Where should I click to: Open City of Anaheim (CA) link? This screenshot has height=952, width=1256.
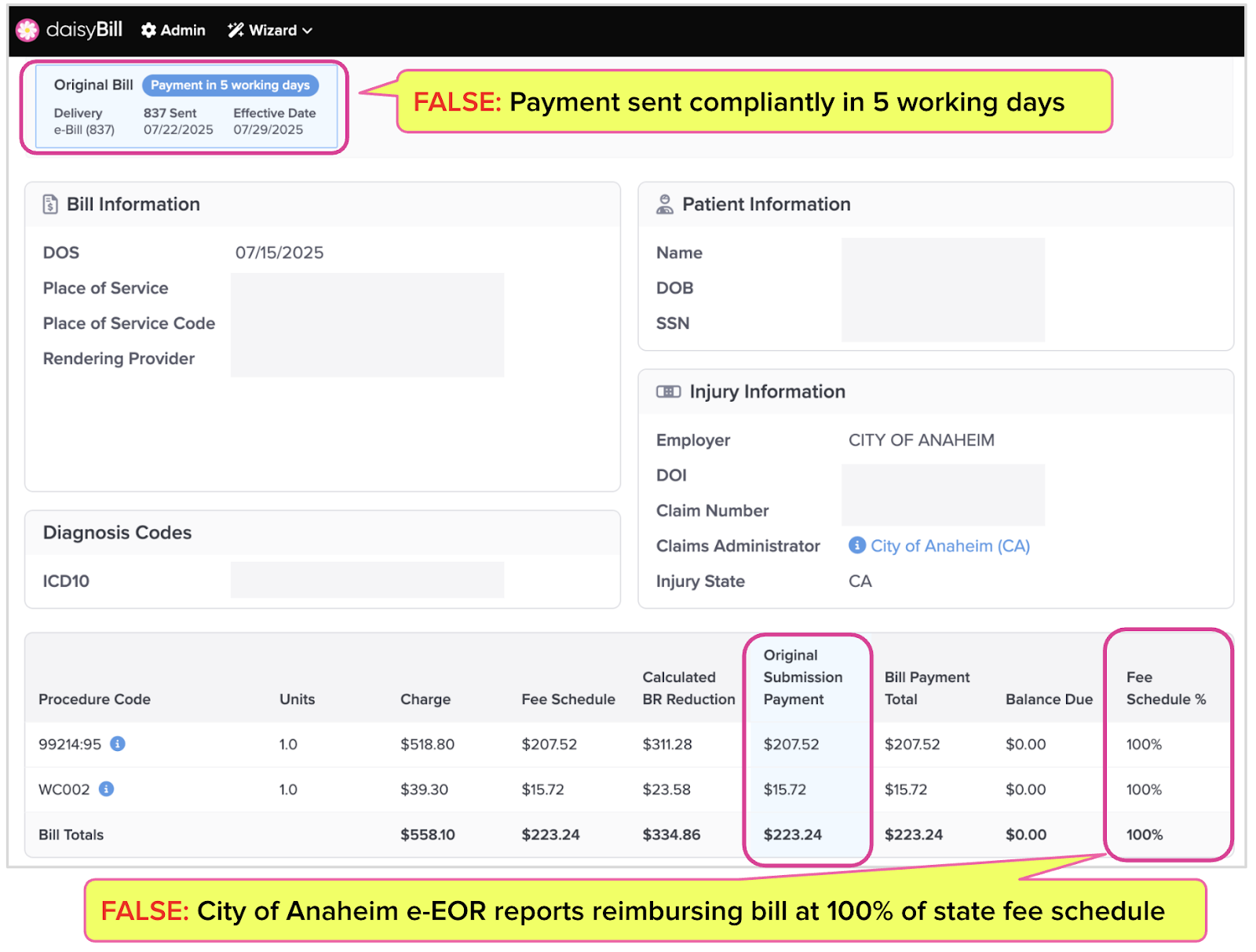pyautogui.click(x=950, y=546)
